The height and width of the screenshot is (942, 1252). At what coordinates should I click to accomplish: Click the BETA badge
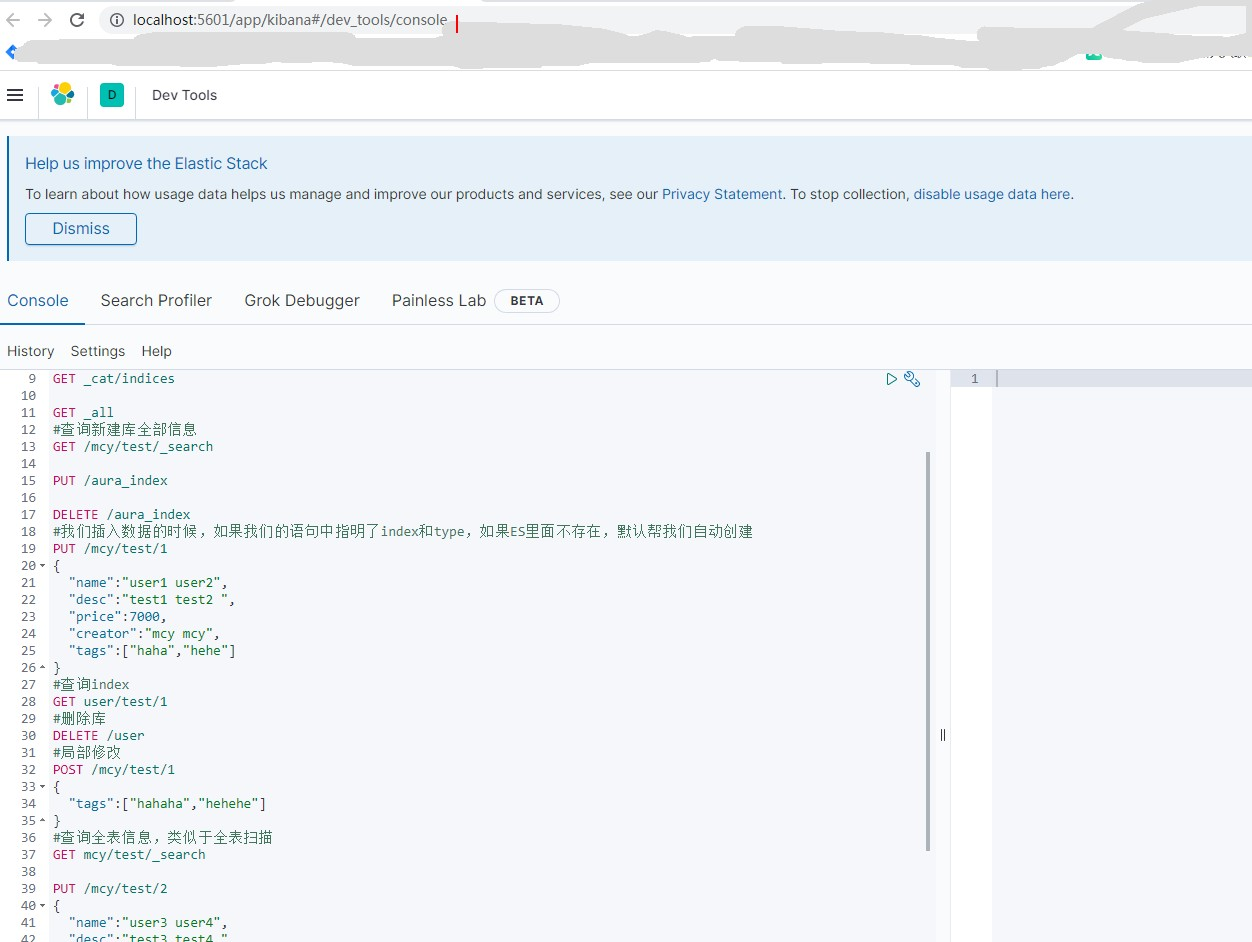[527, 301]
